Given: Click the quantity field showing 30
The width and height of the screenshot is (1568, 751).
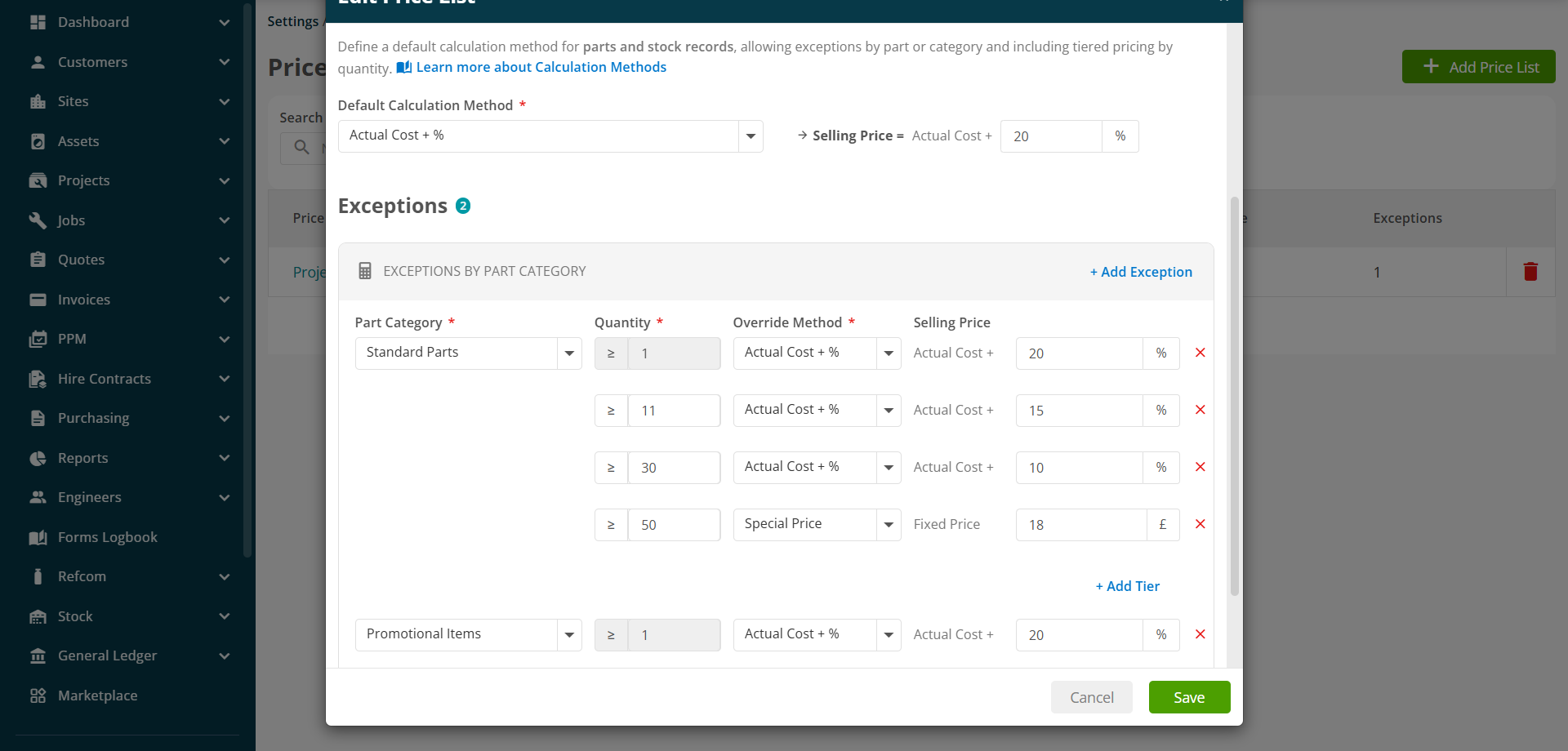Looking at the screenshot, I should [674, 468].
